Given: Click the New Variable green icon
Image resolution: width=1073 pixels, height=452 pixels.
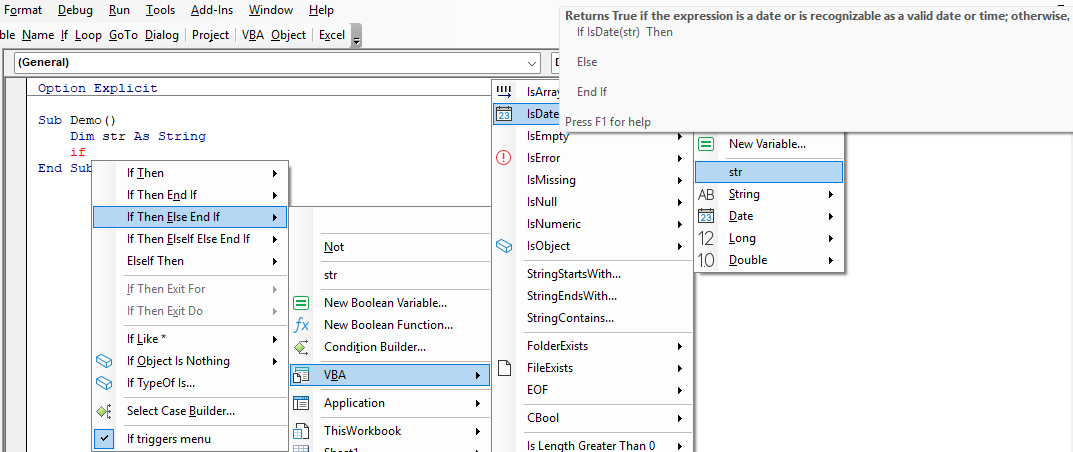Looking at the screenshot, I should 706,144.
